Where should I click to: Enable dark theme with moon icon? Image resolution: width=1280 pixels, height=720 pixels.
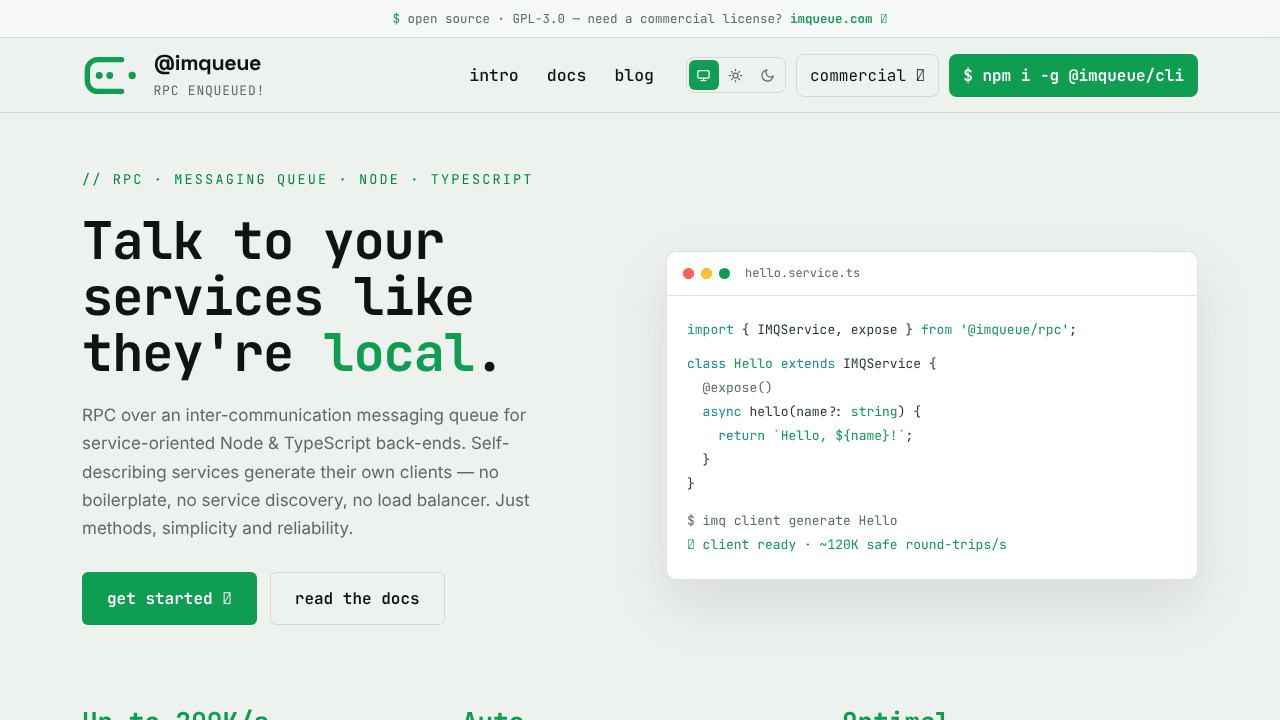[x=768, y=75]
